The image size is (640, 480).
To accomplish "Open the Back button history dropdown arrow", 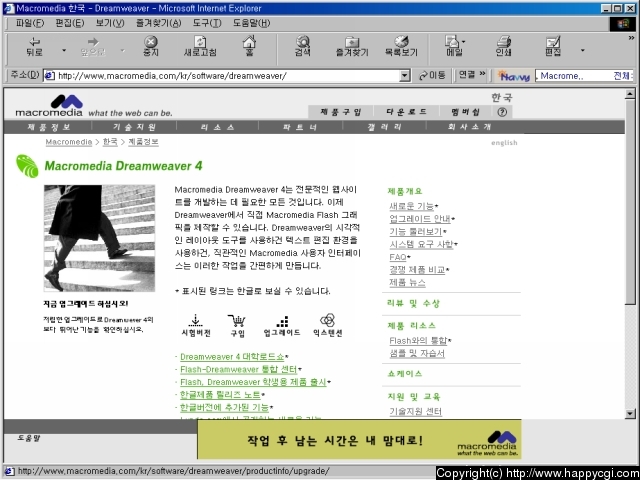I will (x=64, y=51).
